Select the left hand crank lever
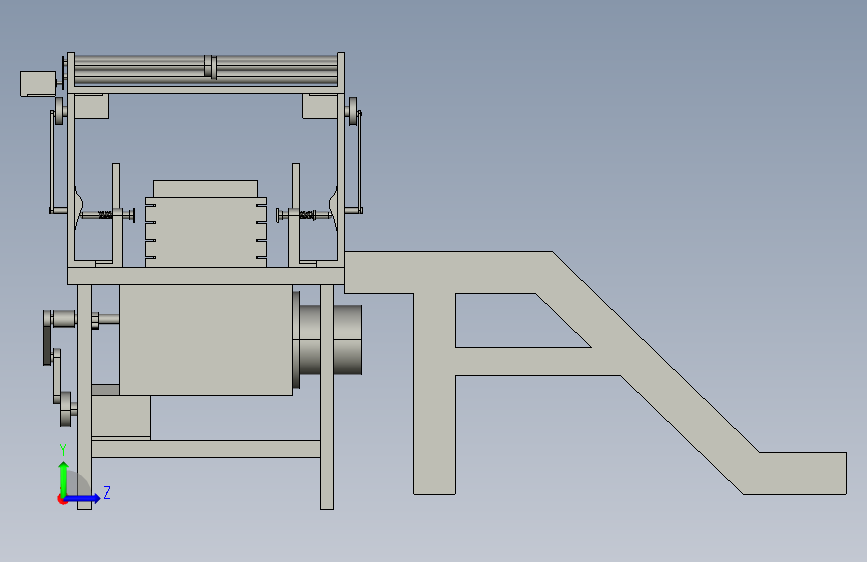 tap(53, 162)
